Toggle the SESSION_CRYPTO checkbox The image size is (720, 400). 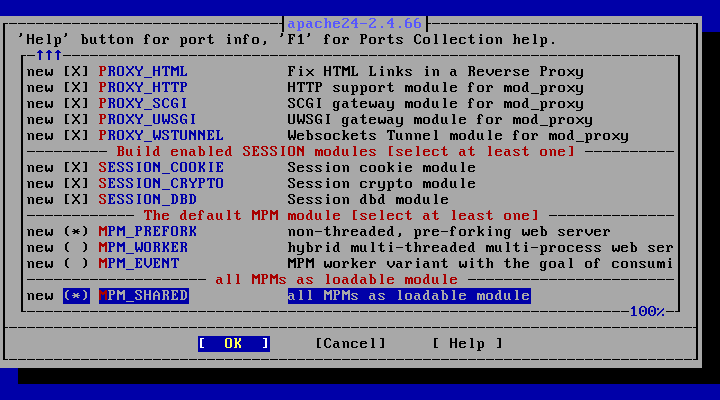(x=76, y=184)
